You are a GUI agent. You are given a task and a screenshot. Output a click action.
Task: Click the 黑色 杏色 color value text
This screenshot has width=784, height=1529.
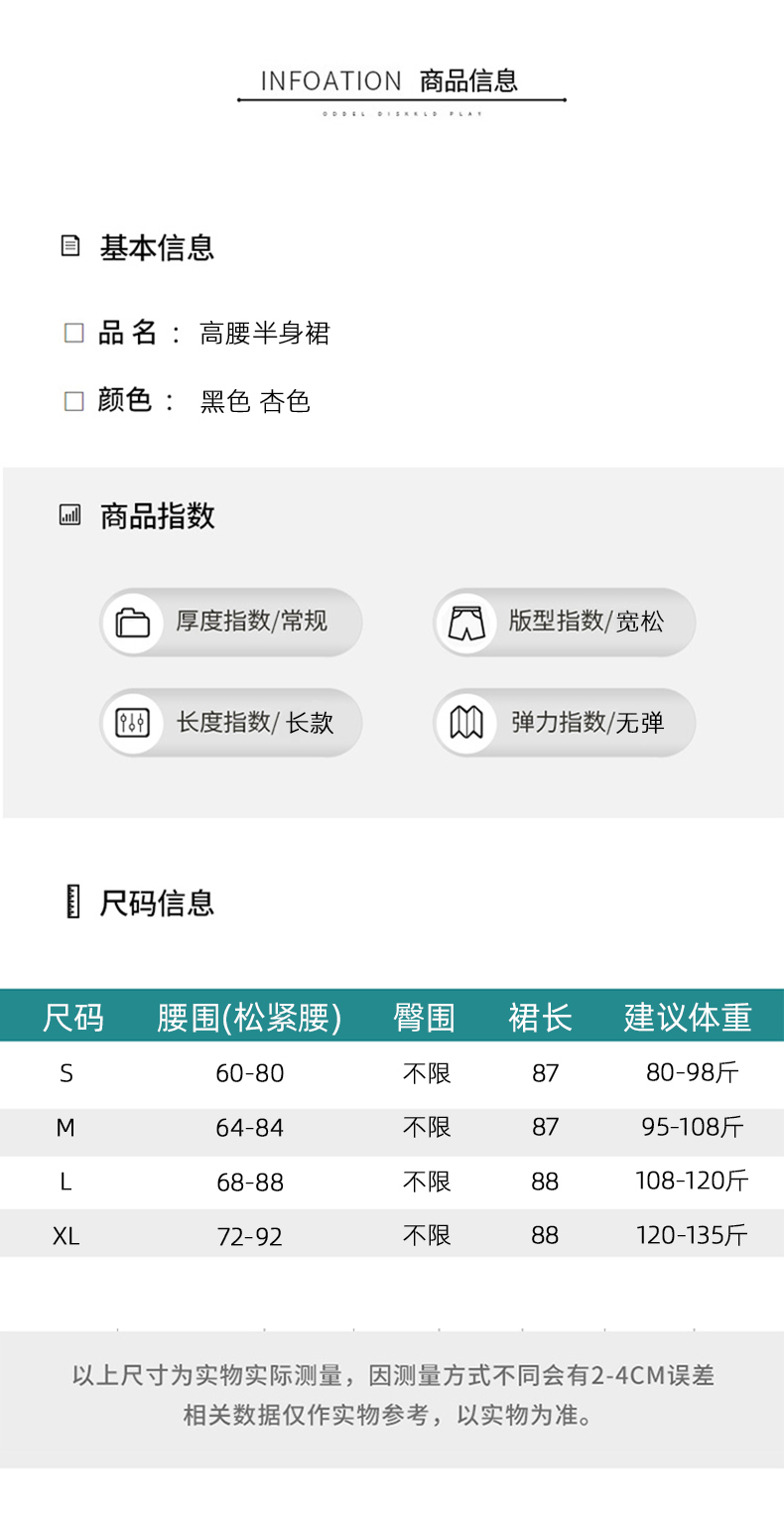[256, 402]
